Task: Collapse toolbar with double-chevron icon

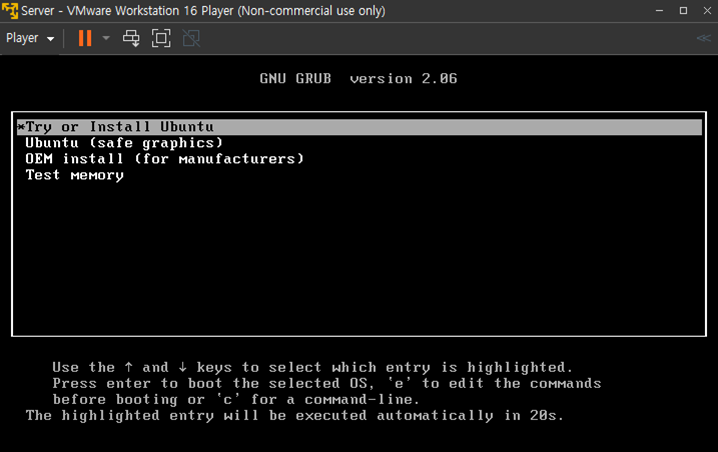Action: (703, 38)
